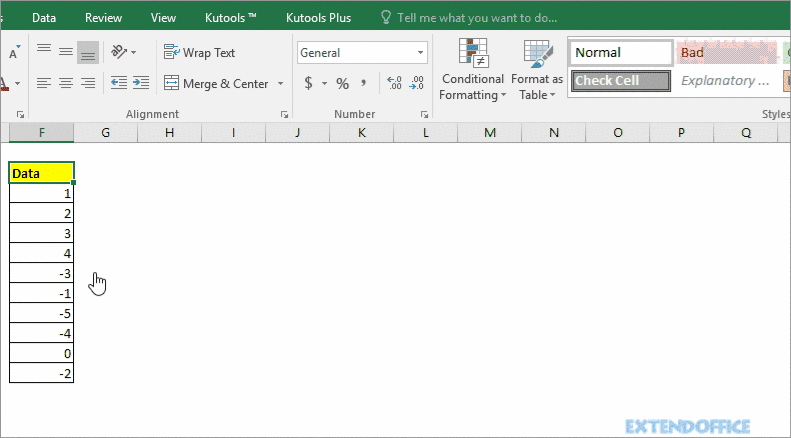Select the Explanatory text style

tap(727, 81)
